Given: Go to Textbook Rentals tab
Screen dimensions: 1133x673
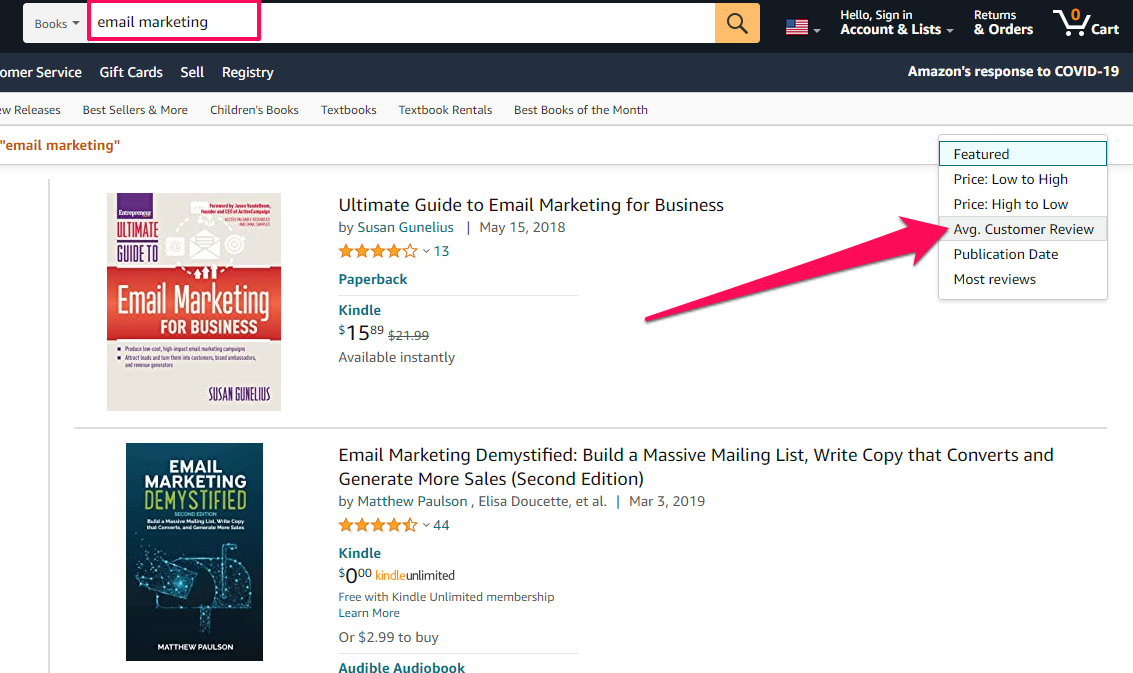Looking at the screenshot, I should [x=445, y=110].
